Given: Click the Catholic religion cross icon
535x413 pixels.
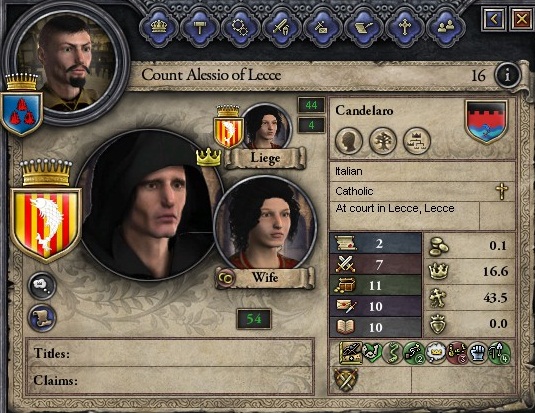Looking at the screenshot, I should tap(502, 191).
